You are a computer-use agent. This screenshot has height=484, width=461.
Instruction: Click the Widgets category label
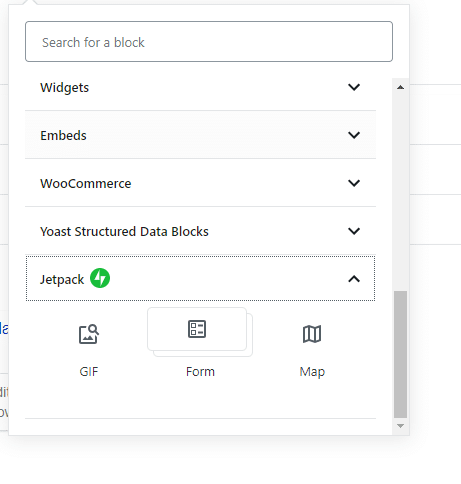pos(65,88)
